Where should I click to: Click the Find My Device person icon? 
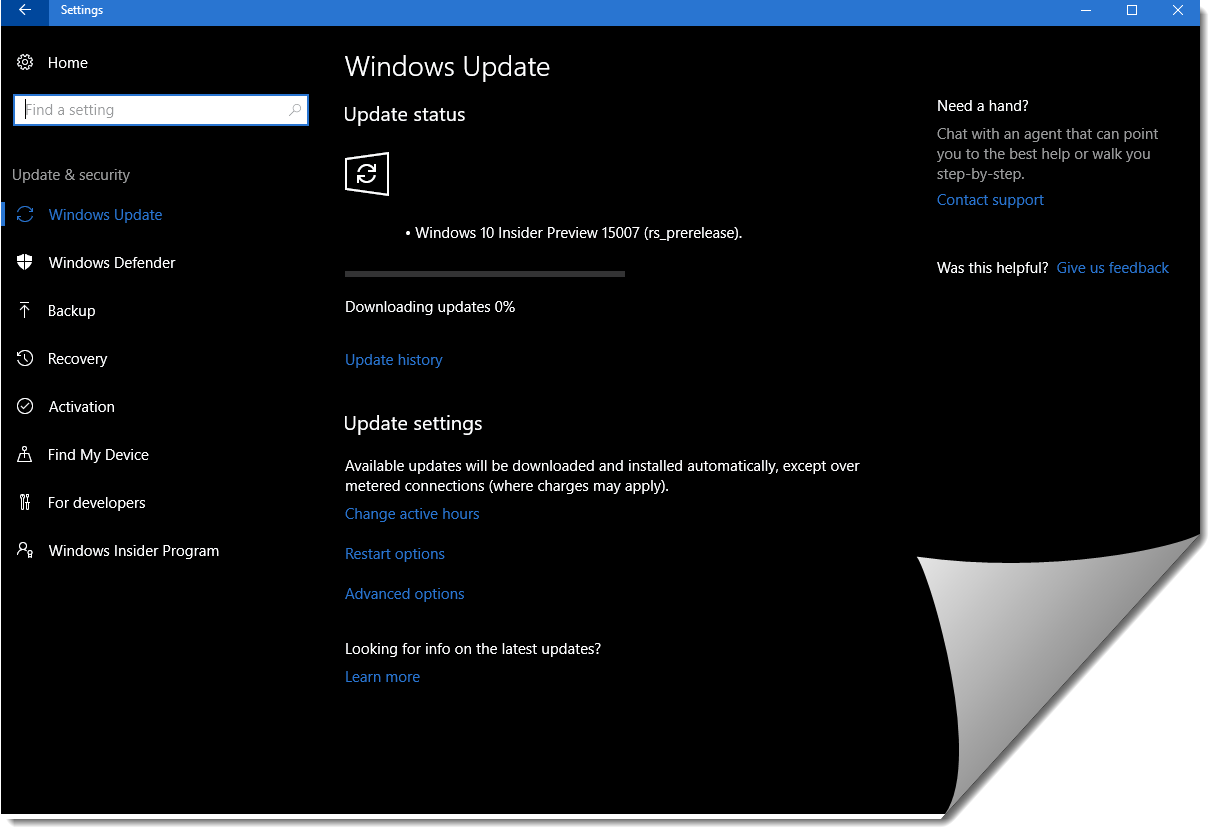point(25,455)
